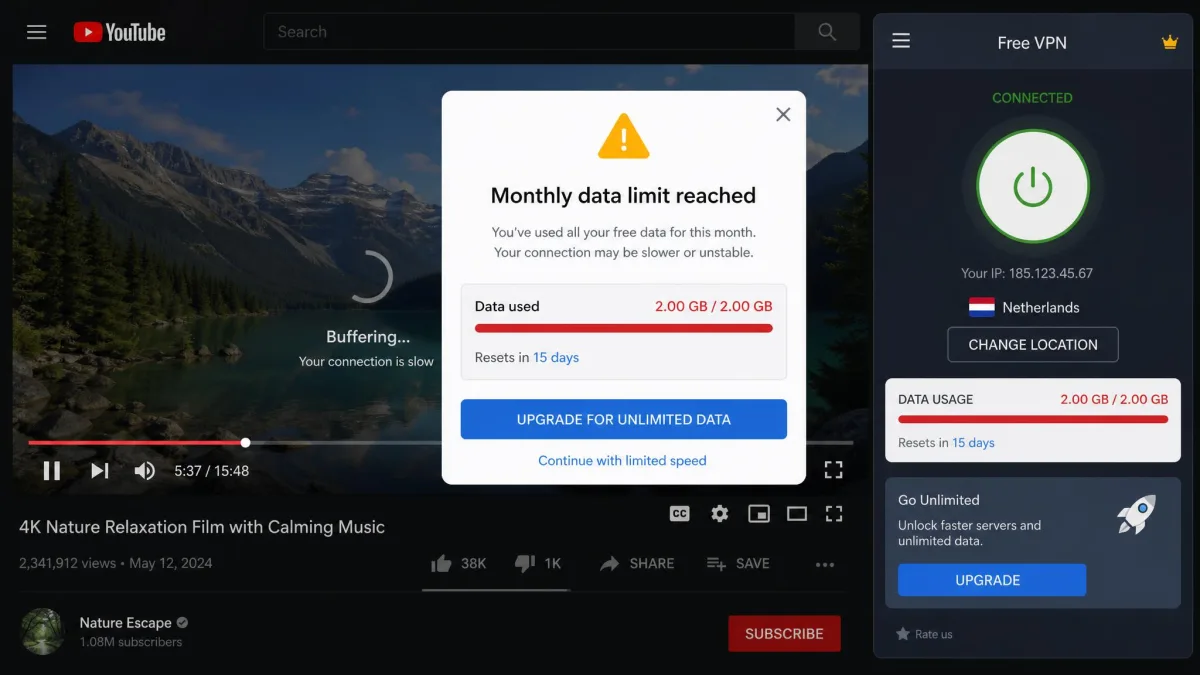Click the CONNECTED status label

tap(1032, 98)
